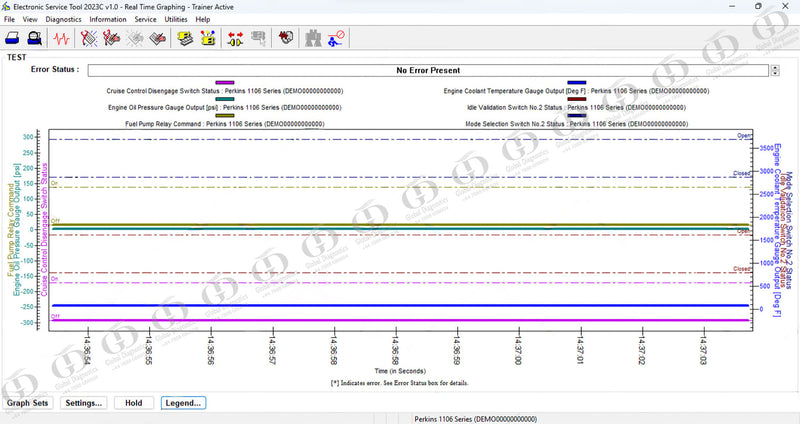Image resolution: width=800 pixels, height=424 pixels.
Task: Click the Hold button
Action: point(134,403)
